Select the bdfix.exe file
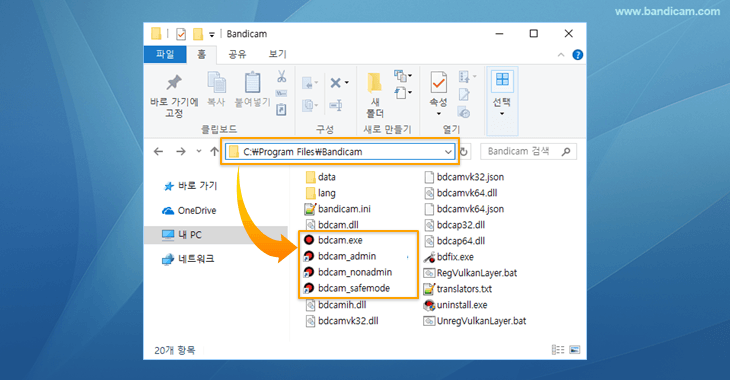 (x=449, y=257)
